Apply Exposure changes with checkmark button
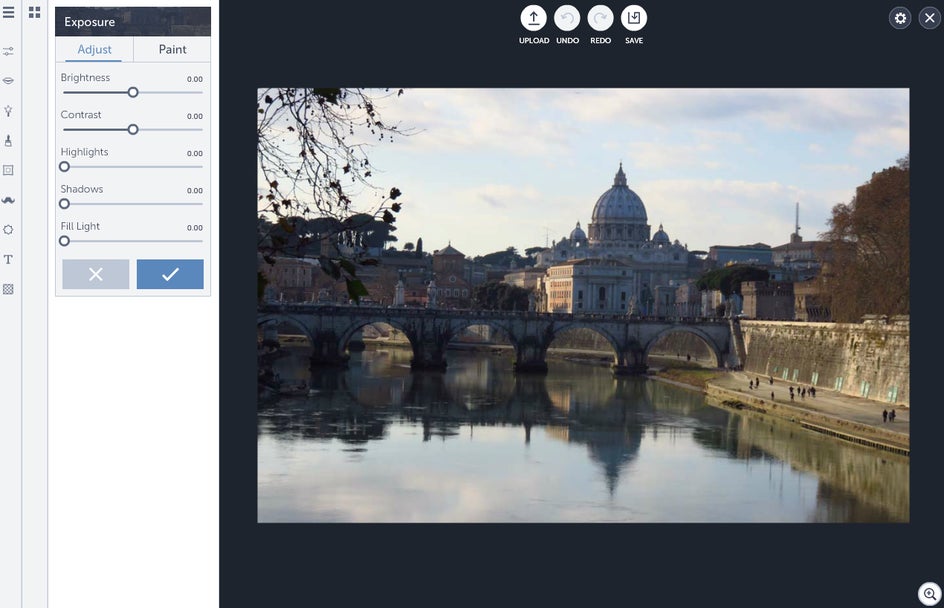Image resolution: width=944 pixels, height=608 pixels. point(170,275)
